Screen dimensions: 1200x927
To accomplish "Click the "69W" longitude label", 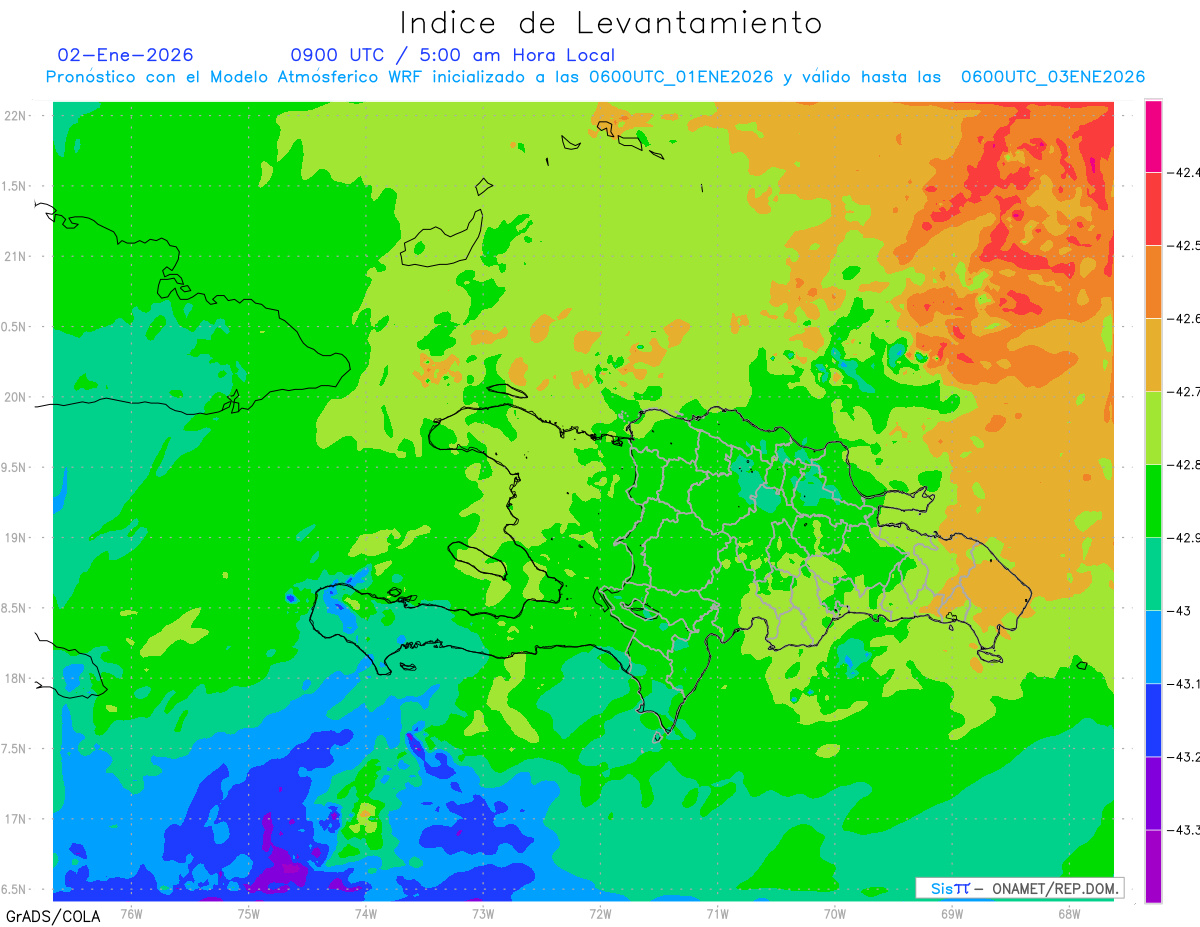I will pos(952,913).
